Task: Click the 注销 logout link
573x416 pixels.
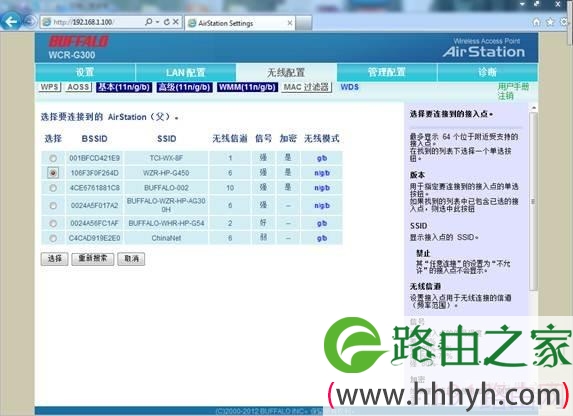Action: pos(505,96)
